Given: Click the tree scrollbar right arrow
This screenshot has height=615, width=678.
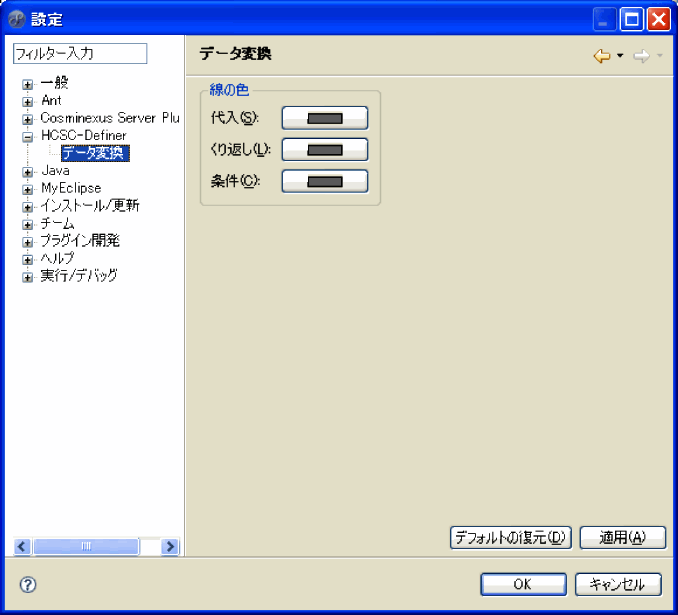Looking at the screenshot, I should [170, 547].
